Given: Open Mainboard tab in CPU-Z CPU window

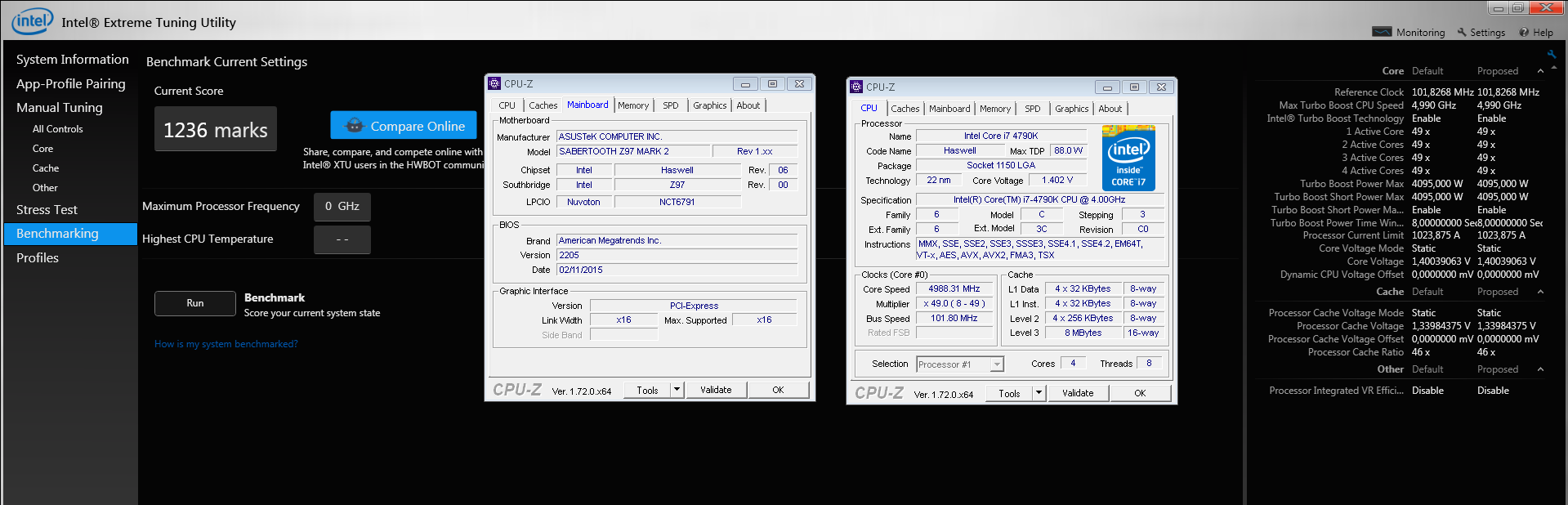Looking at the screenshot, I should [949, 109].
